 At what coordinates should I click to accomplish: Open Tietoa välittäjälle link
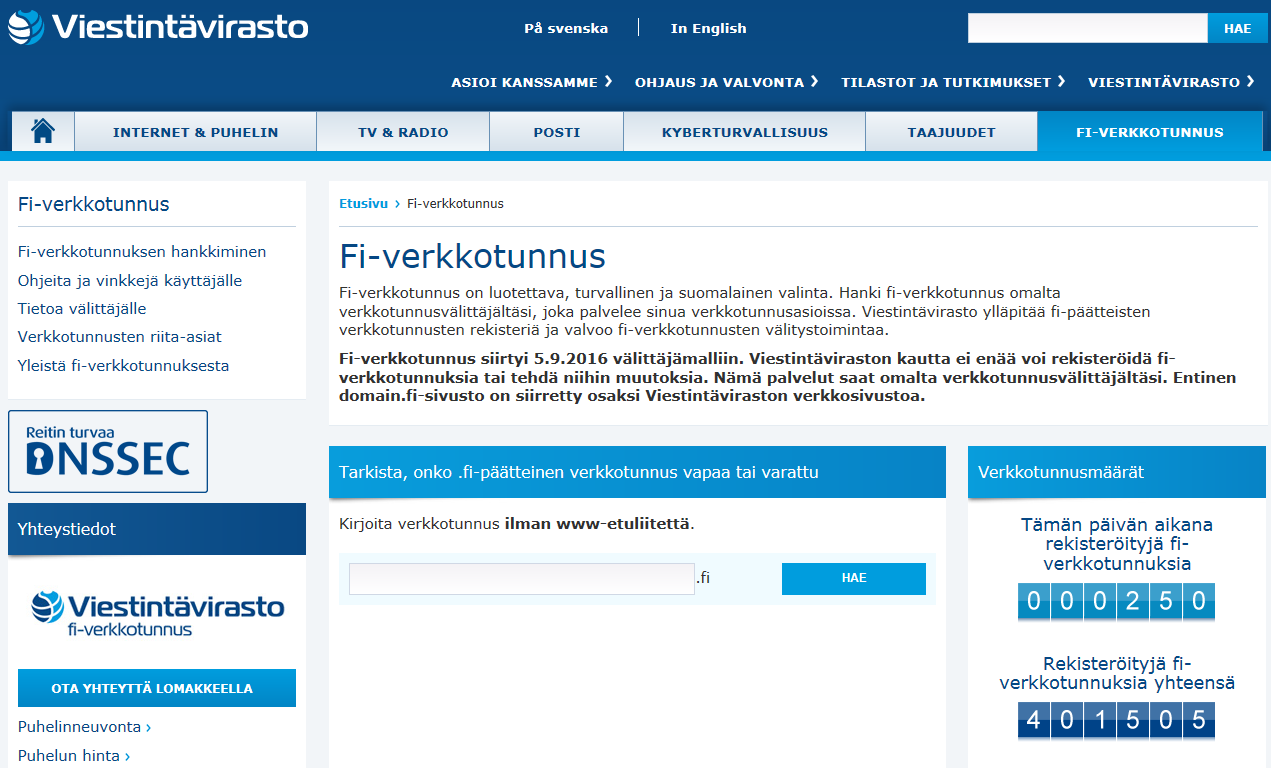tap(82, 309)
